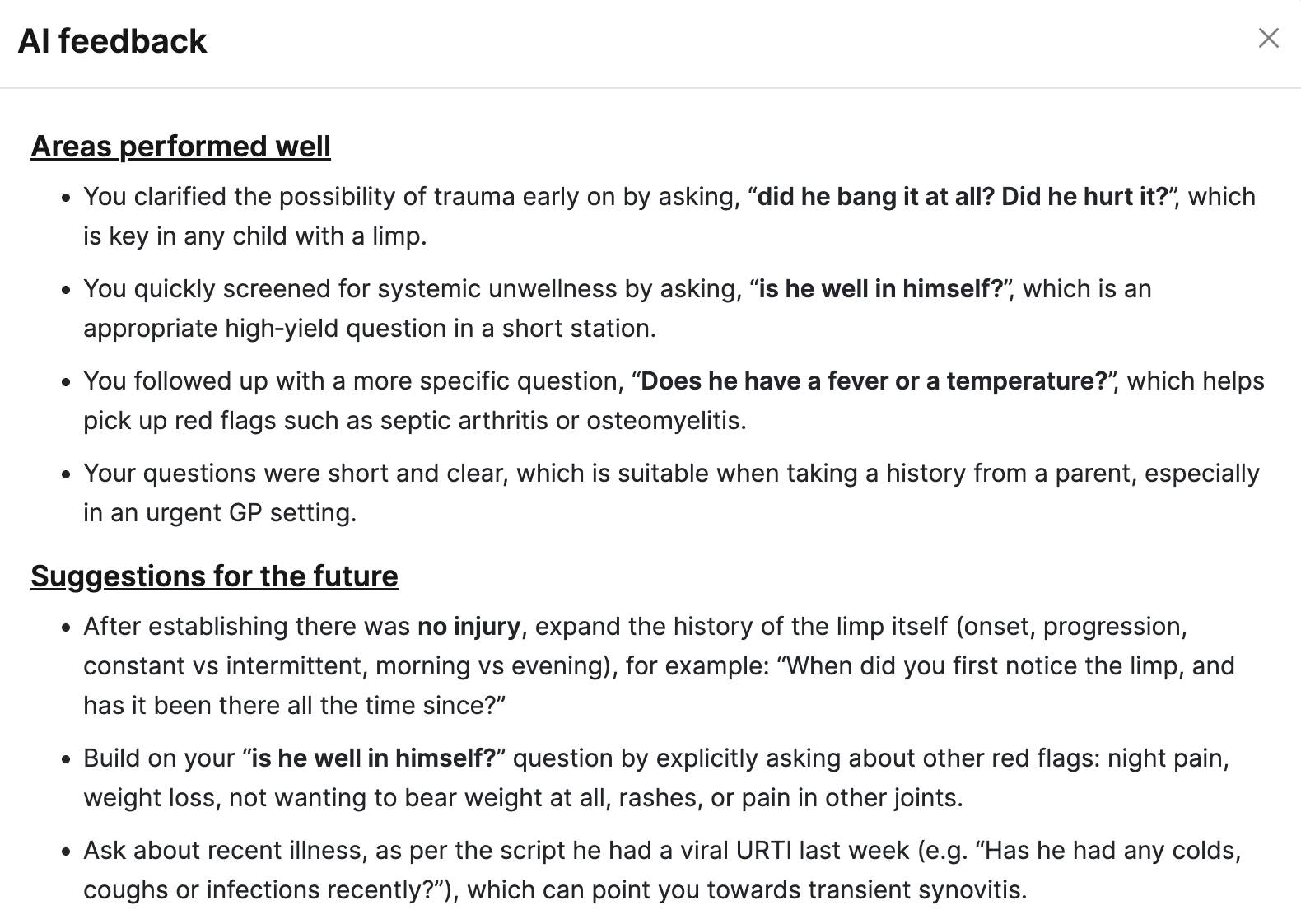The image size is (1301, 924).
Task: Click the bold words "no injury"
Action: 469,627
